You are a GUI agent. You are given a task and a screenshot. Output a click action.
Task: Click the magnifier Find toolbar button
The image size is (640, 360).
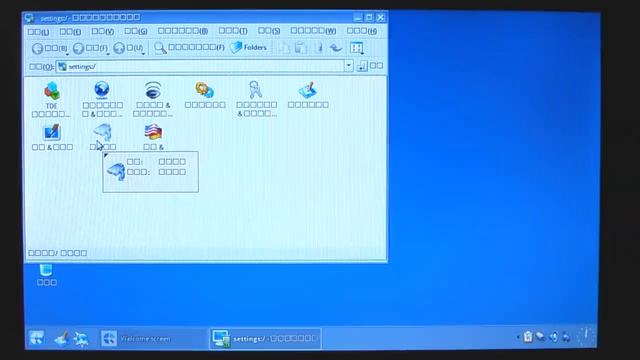point(189,48)
